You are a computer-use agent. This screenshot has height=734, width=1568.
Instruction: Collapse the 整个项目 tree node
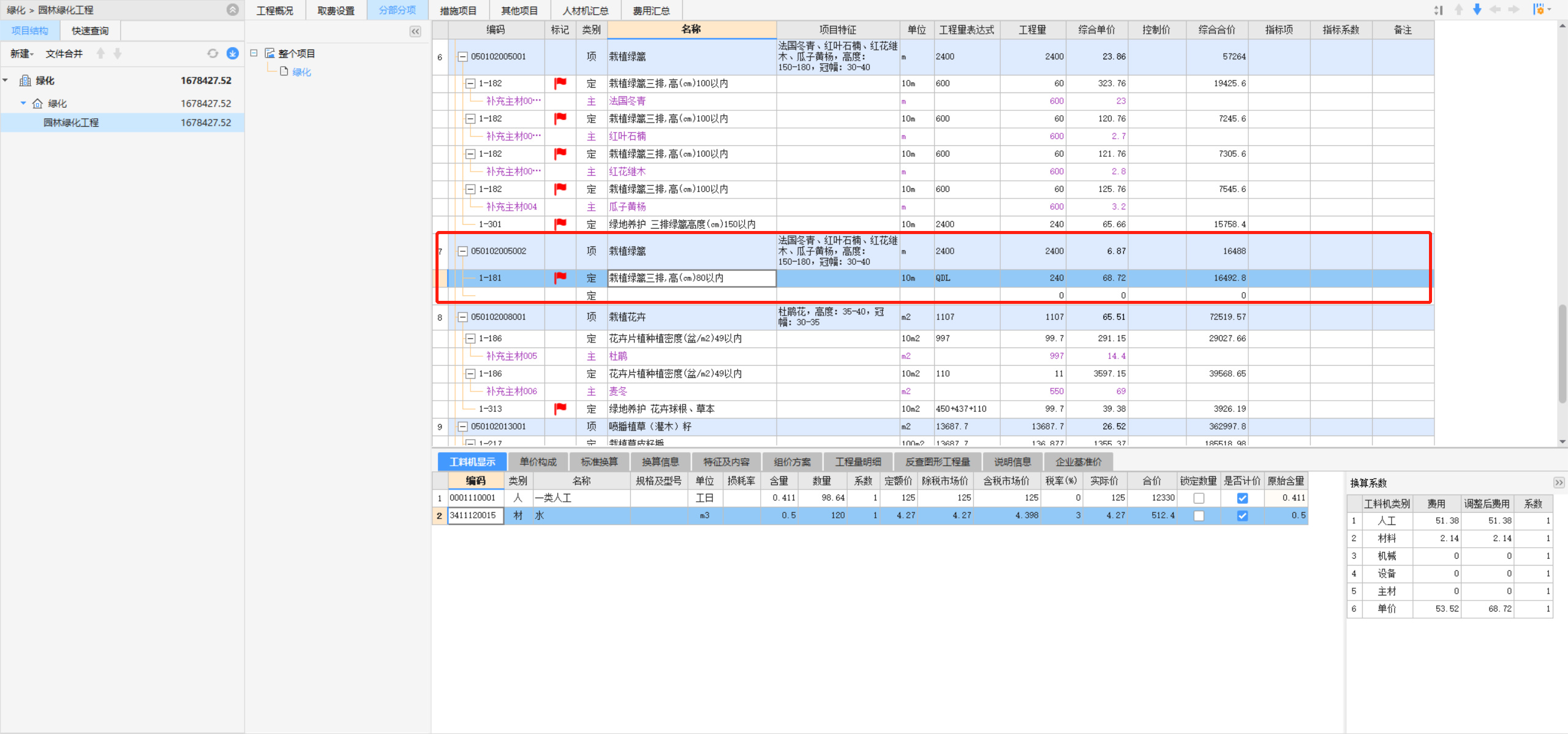(254, 53)
